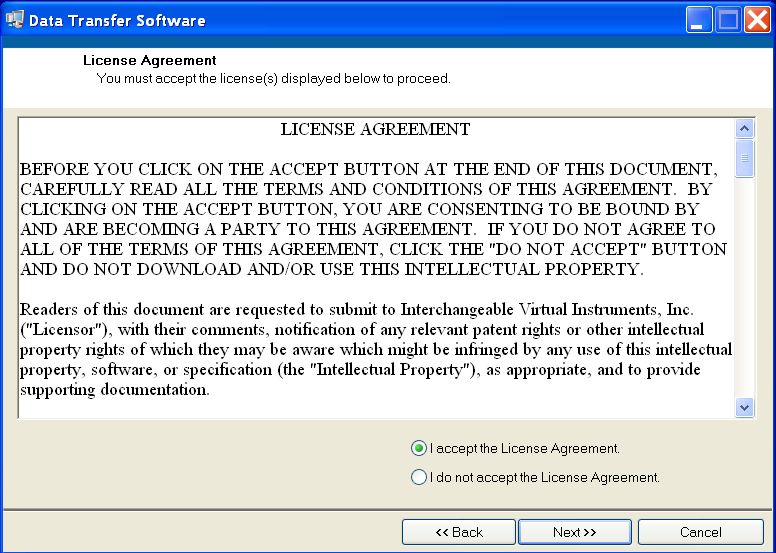Click the line 'AND DO NOT DOWNLOAD AND/OR USE'

[332, 269]
